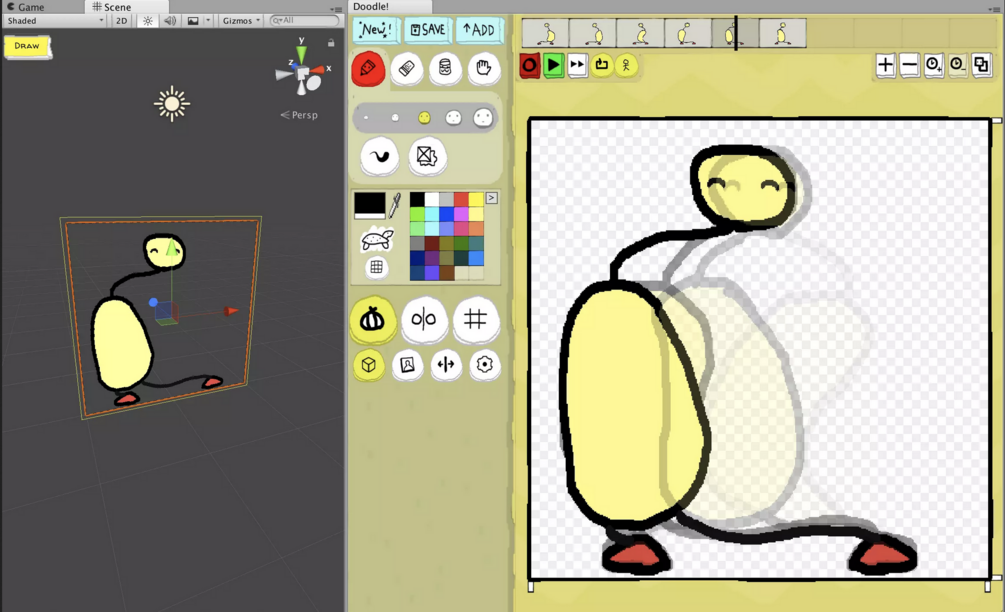The image size is (1005, 612).
Task: Remove a frame with the minus button
Action: pos(909,65)
